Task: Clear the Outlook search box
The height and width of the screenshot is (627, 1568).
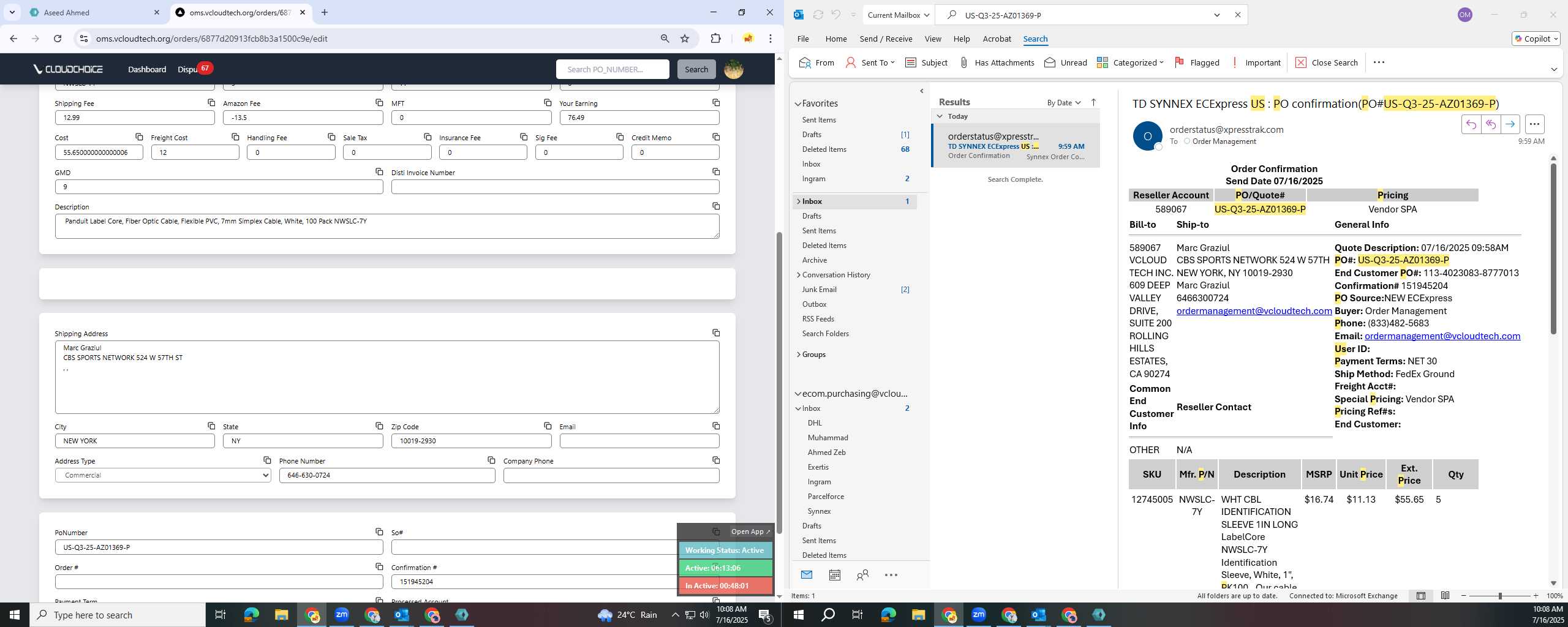Action: pos(1238,15)
